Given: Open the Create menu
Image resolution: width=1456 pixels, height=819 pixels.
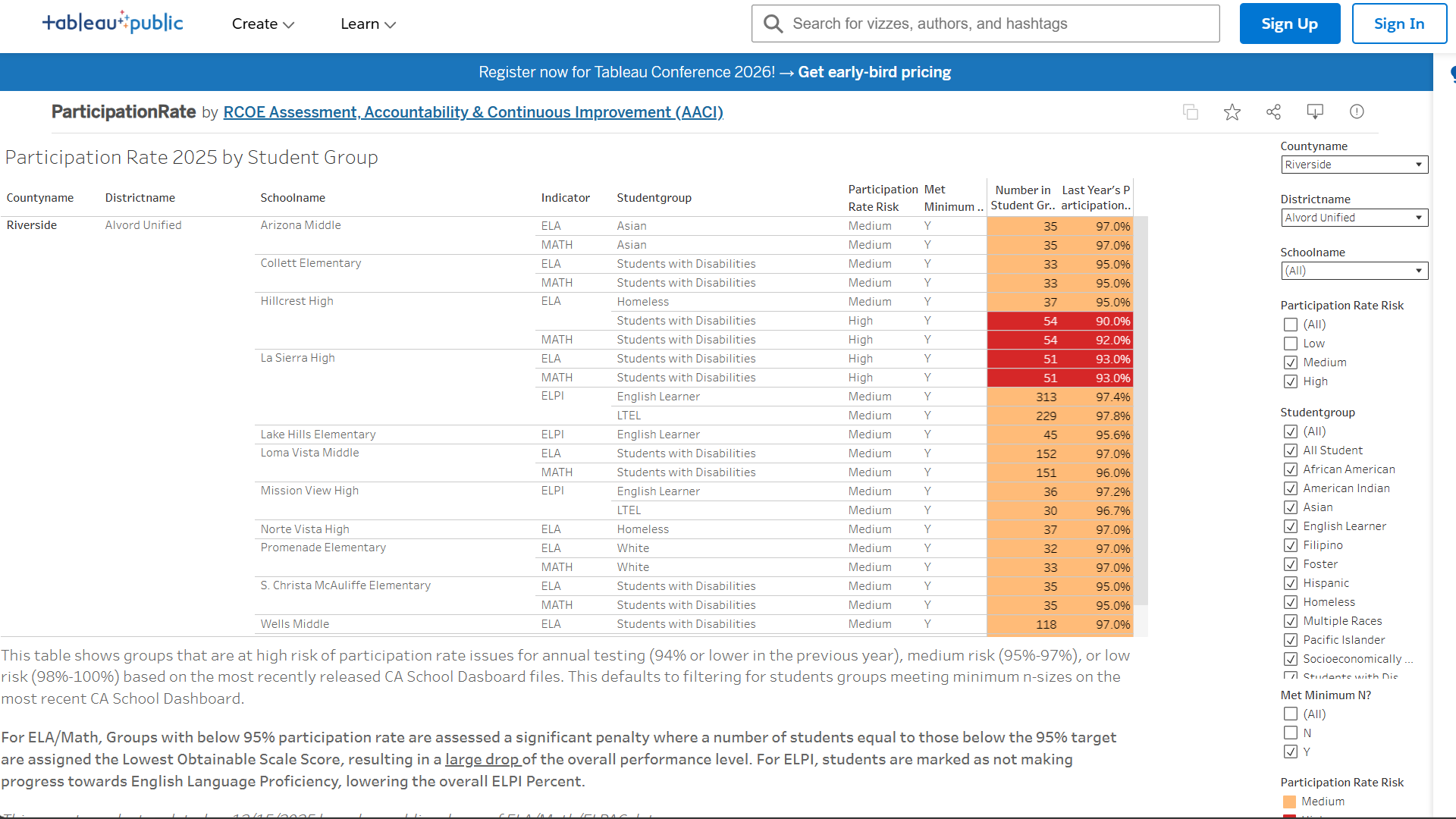Looking at the screenshot, I should pyautogui.click(x=262, y=24).
